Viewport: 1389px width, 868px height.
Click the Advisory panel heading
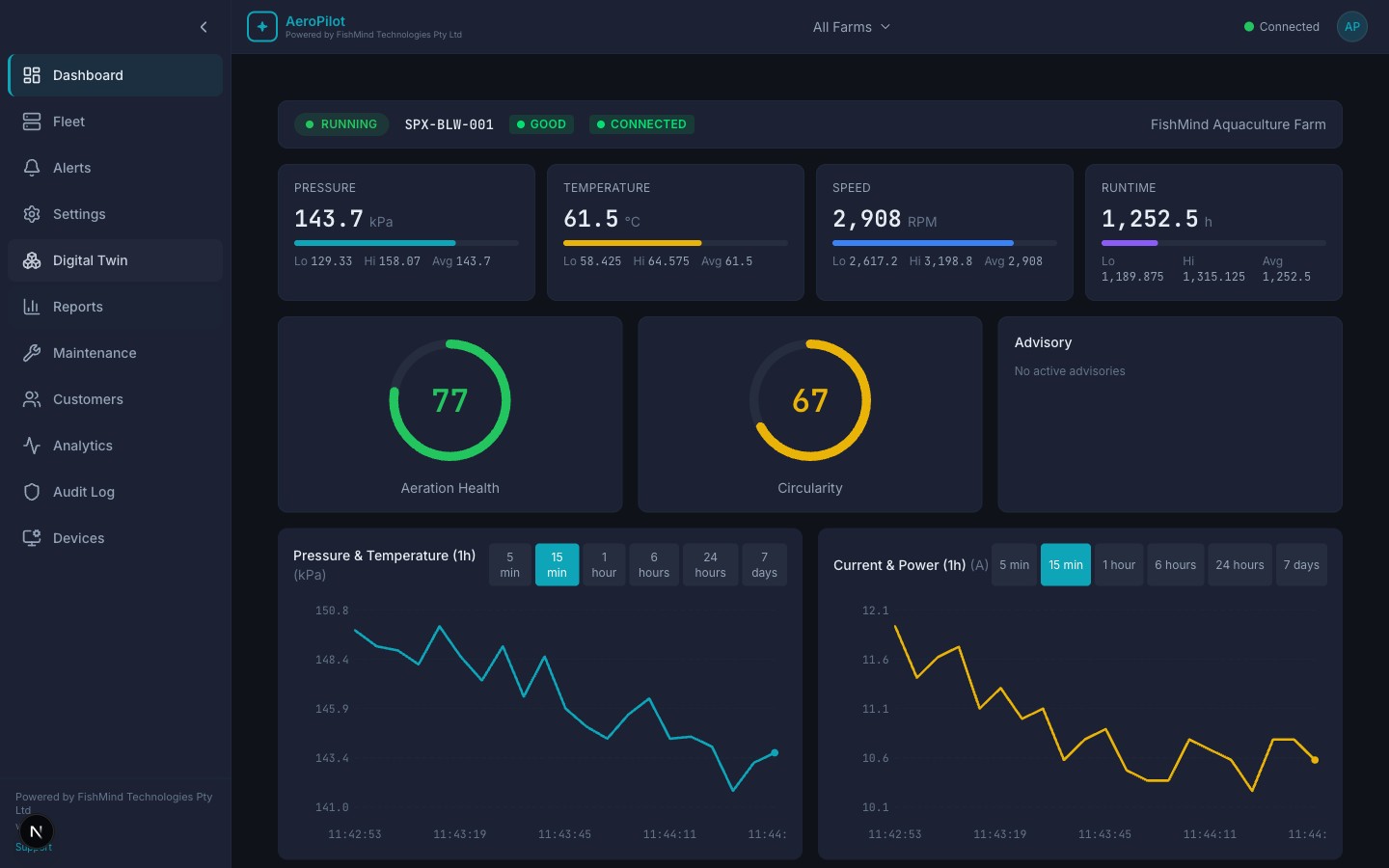pyautogui.click(x=1043, y=342)
